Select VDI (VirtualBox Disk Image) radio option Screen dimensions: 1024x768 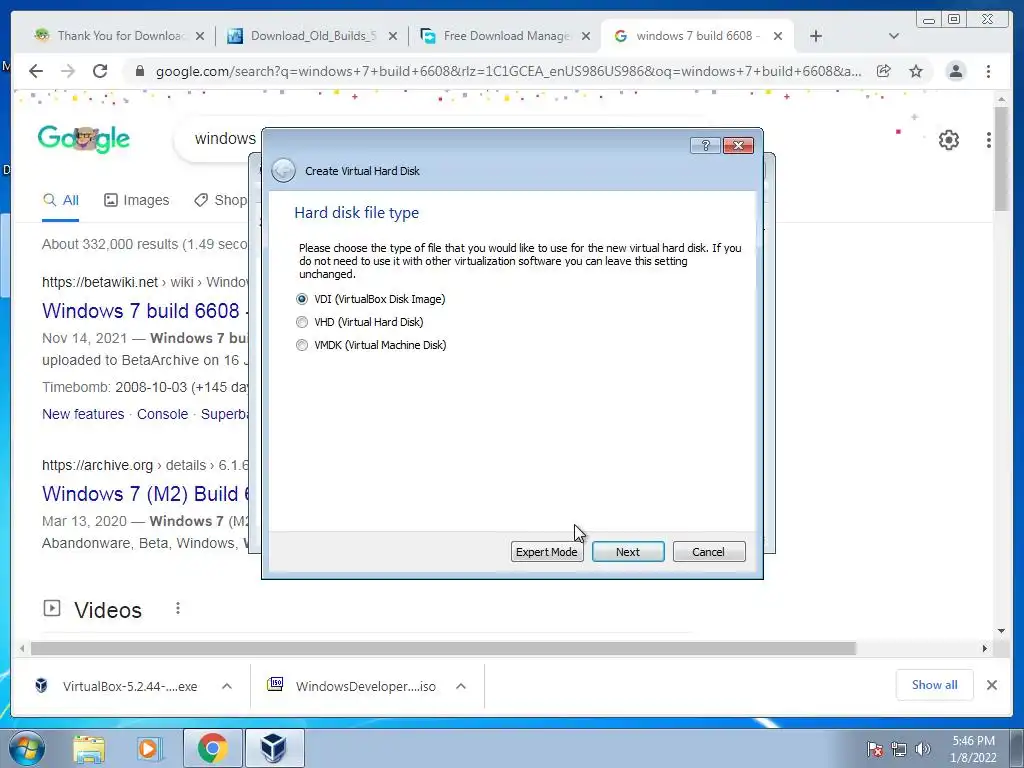(x=370, y=299)
